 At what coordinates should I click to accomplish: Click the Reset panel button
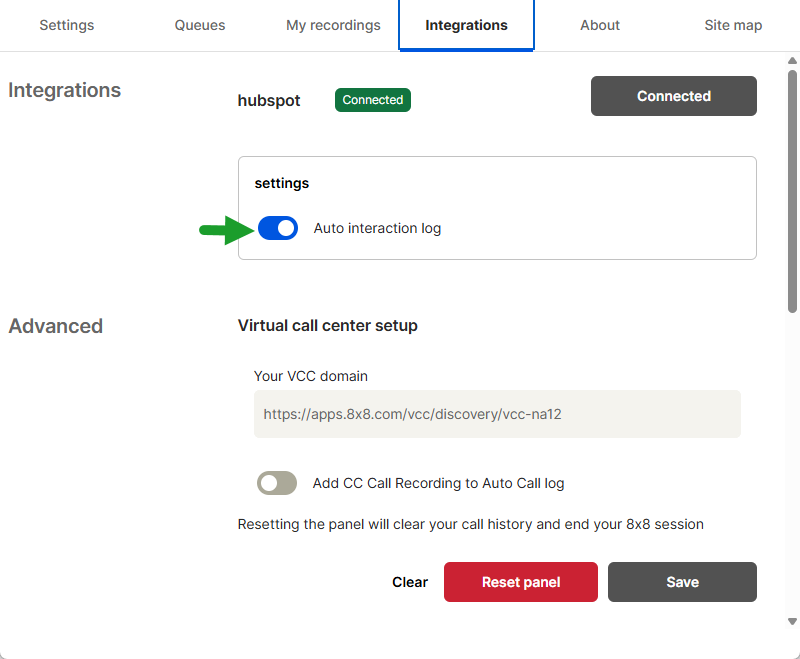pos(520,582)
